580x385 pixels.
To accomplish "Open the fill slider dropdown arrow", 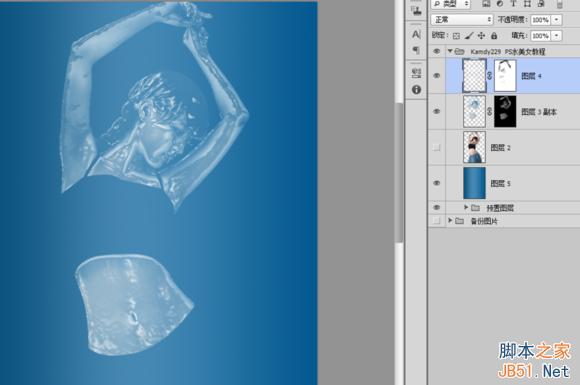I will click(557, 36).
